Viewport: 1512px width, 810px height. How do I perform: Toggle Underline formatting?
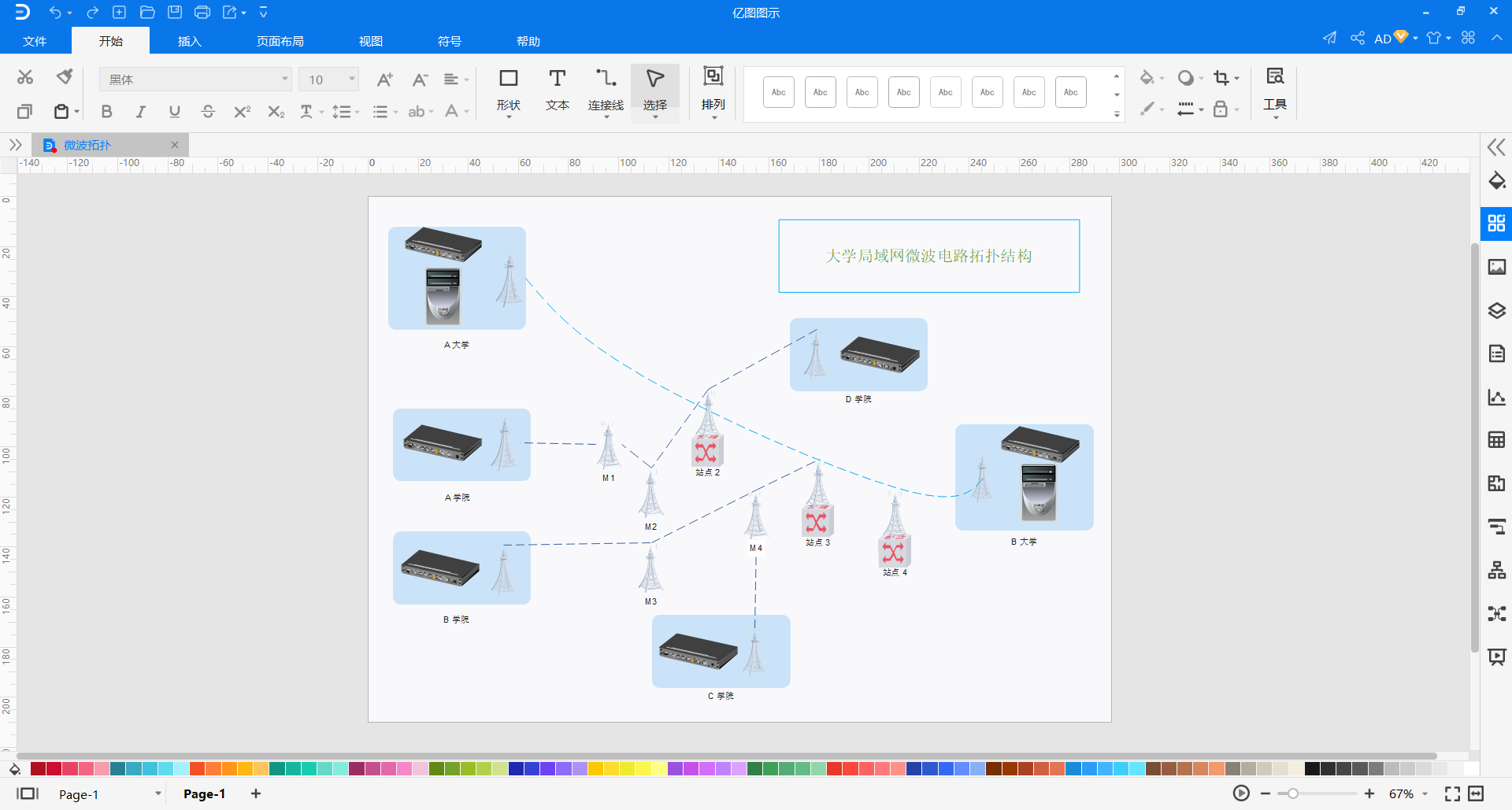pos(175,112)
